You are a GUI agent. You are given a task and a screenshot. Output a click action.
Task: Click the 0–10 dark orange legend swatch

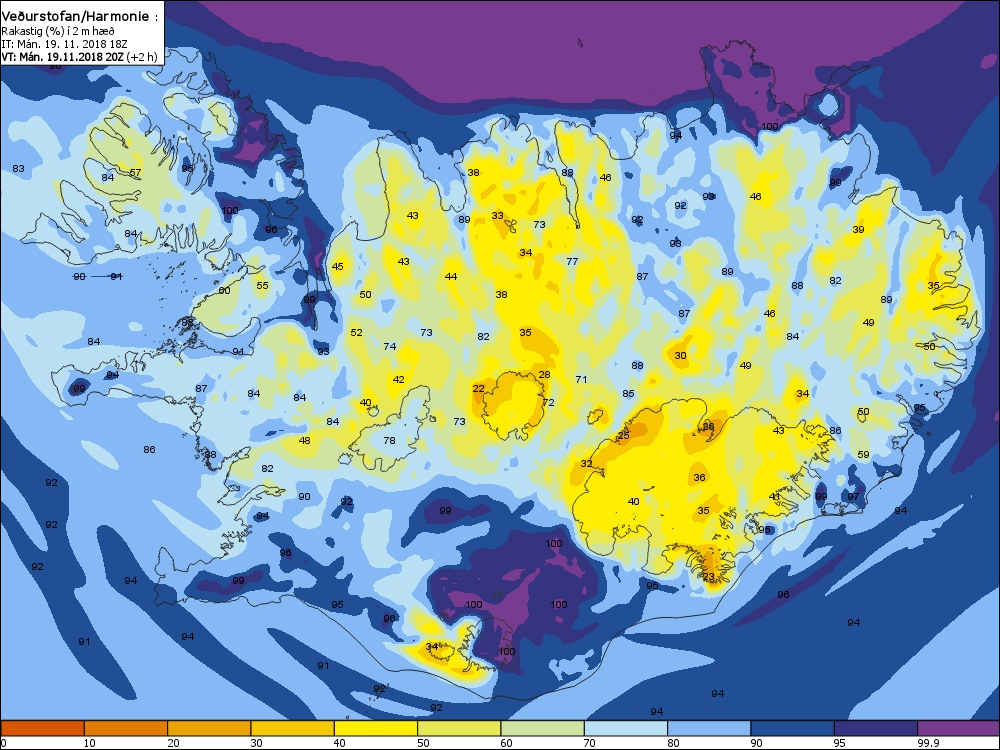click(x=42, y=728)
